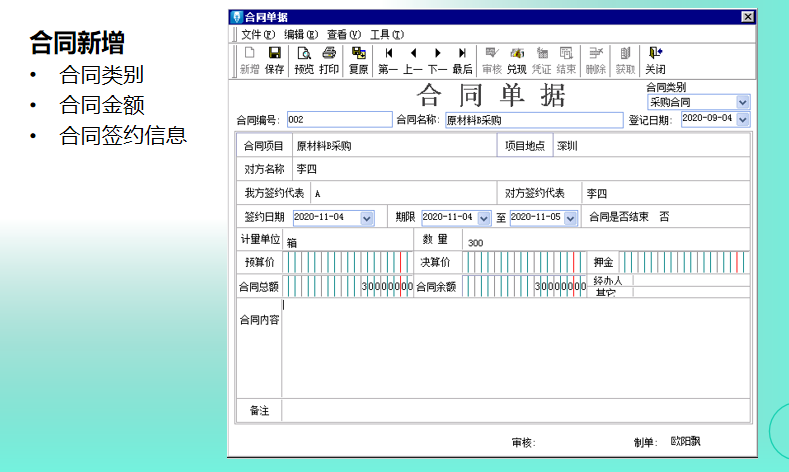Open 期限 start date dropdown arrow
The height and width of the screenshot is (472, 789).
point(484,218)
